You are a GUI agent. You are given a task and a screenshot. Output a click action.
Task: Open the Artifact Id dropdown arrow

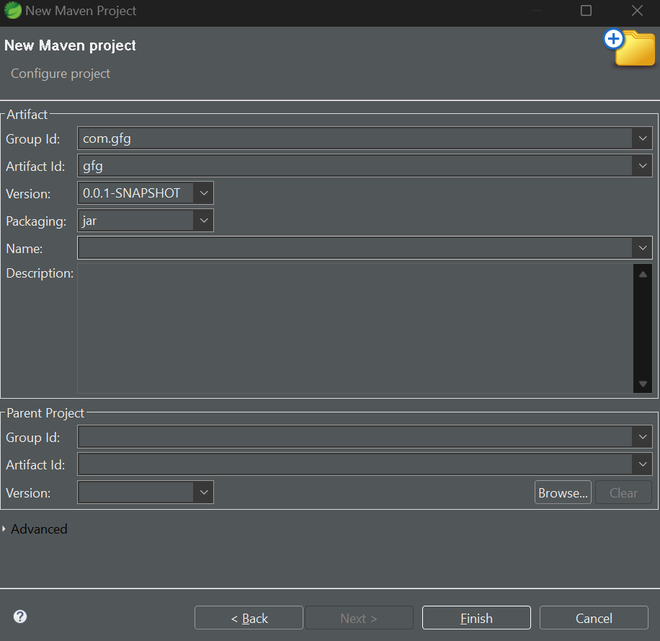coord(641,166)
